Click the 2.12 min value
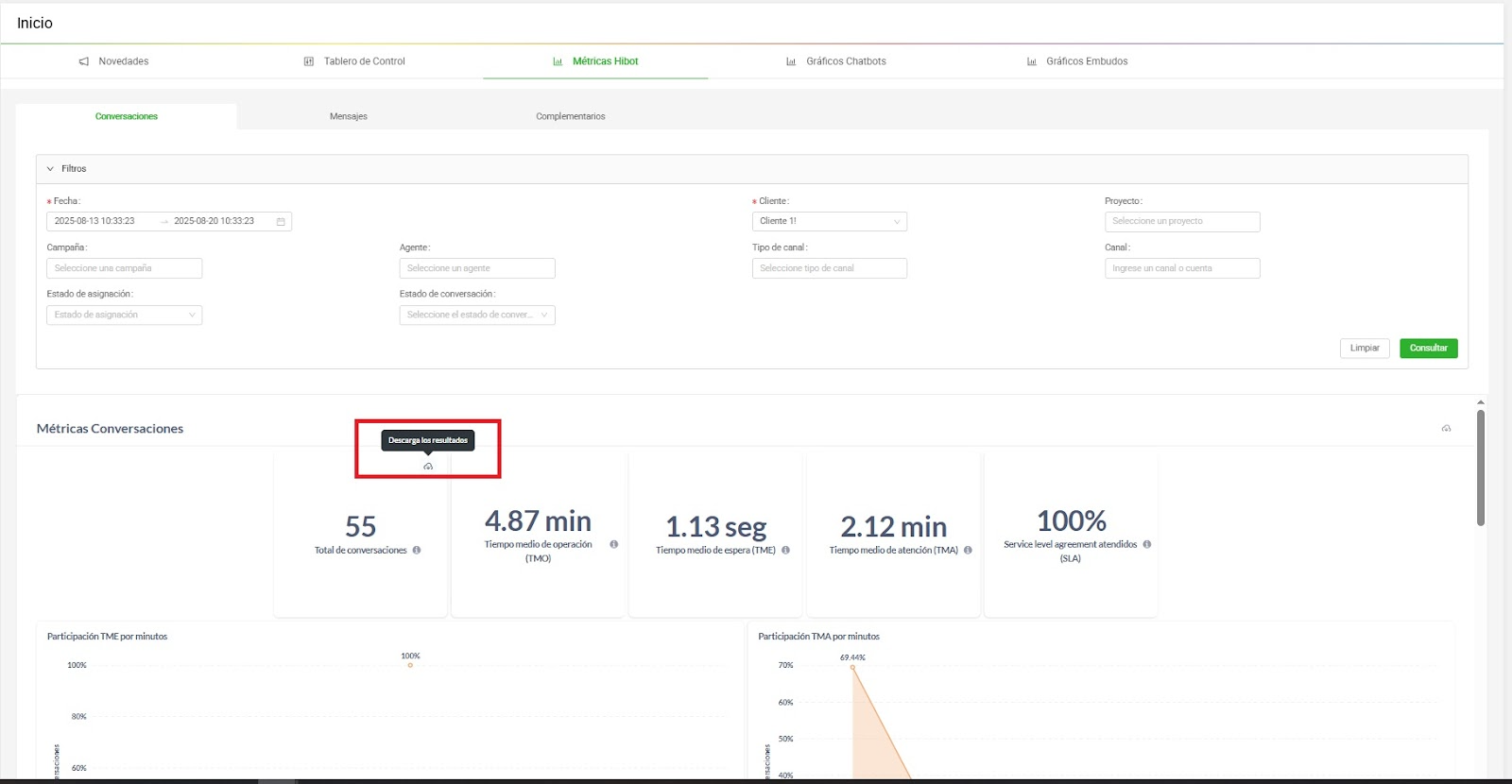Image resolution: width=1512 pixels, height=784 pixels. (x=893, y=526)
